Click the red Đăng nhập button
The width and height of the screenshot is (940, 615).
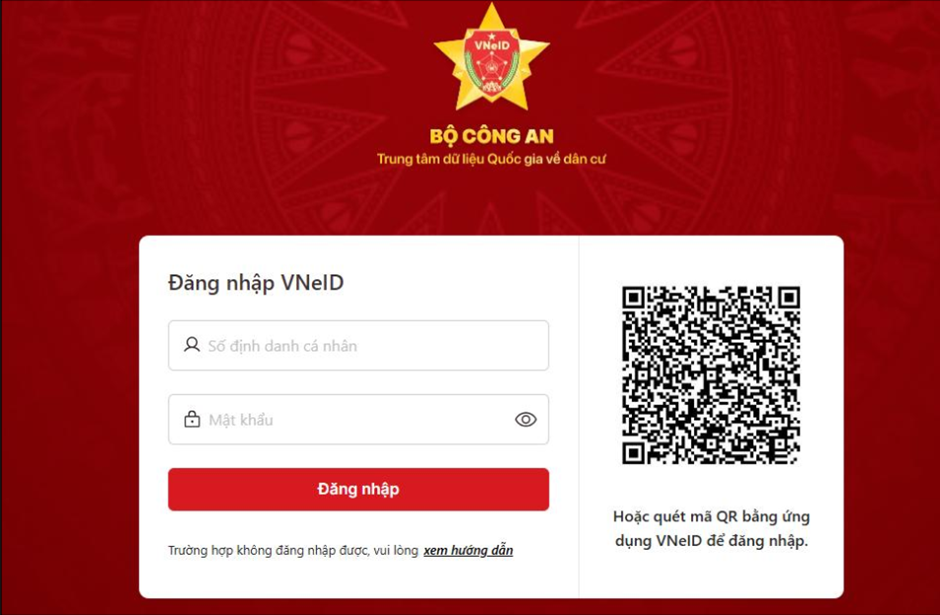coord(358,489)
